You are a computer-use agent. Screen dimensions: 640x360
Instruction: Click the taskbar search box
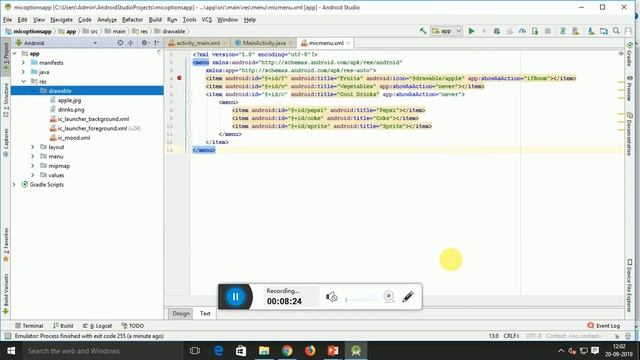coord(102,351)
